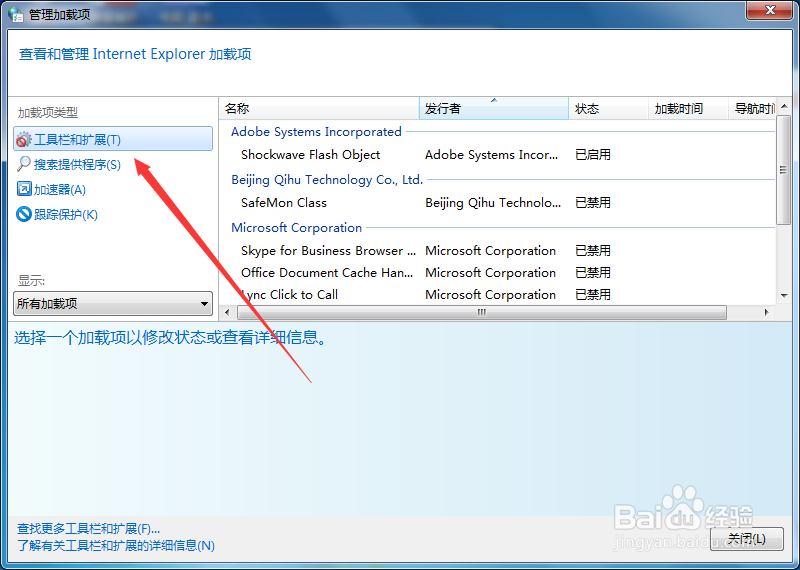Screen dimensions: 800x570
Task: Select Toolbars and Extensions gear icon
Action: click(x=24, y=139)
